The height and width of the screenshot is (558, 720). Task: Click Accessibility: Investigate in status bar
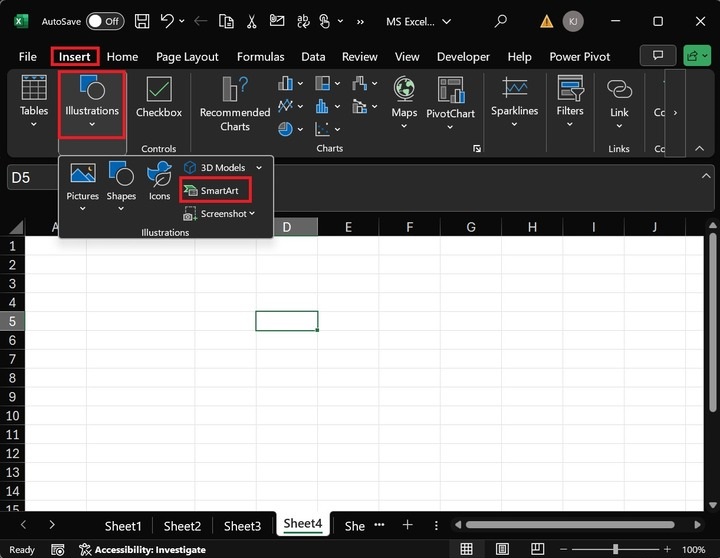(142, 550)
